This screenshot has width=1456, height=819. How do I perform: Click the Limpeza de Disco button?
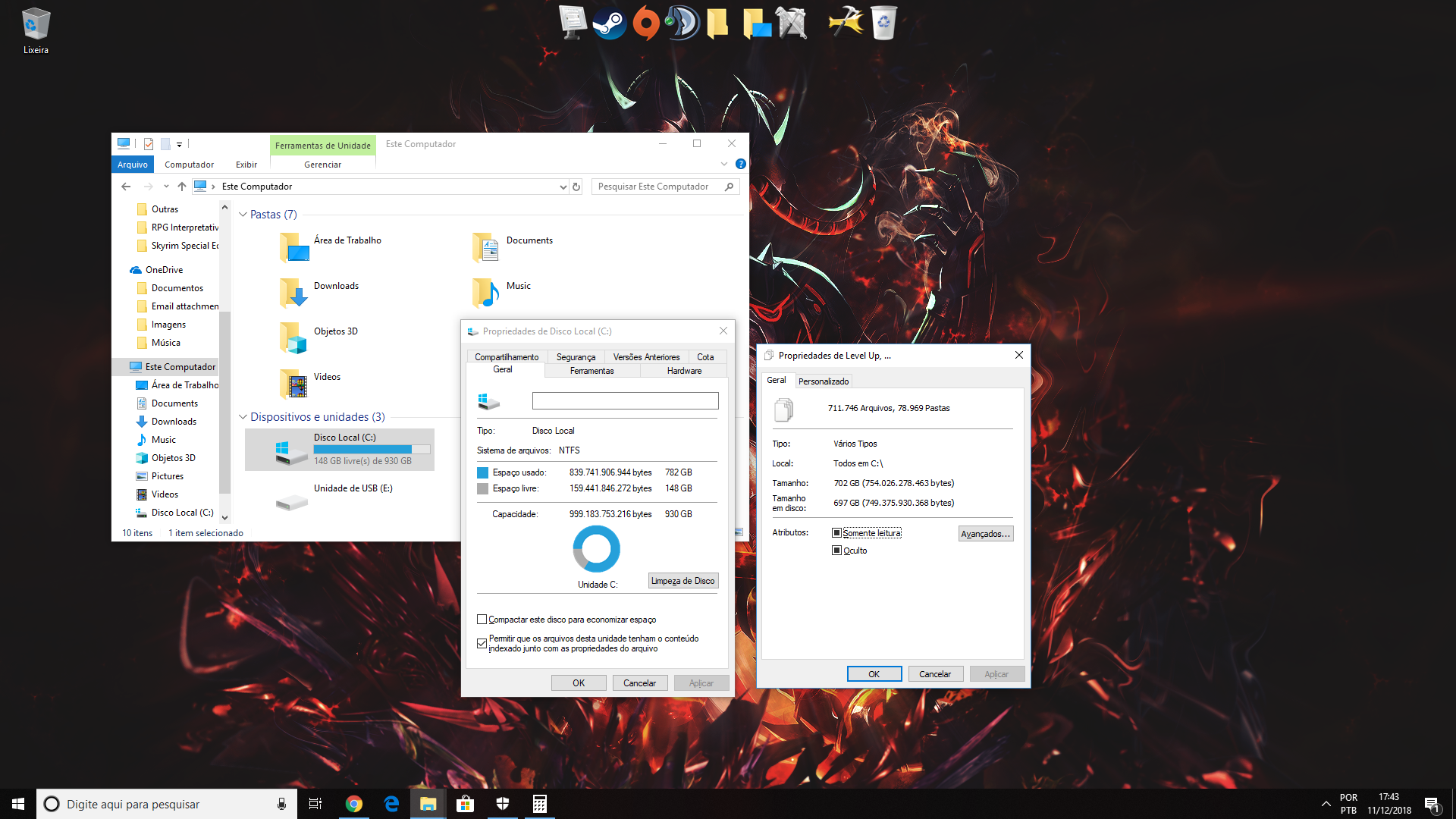point(682,581)
